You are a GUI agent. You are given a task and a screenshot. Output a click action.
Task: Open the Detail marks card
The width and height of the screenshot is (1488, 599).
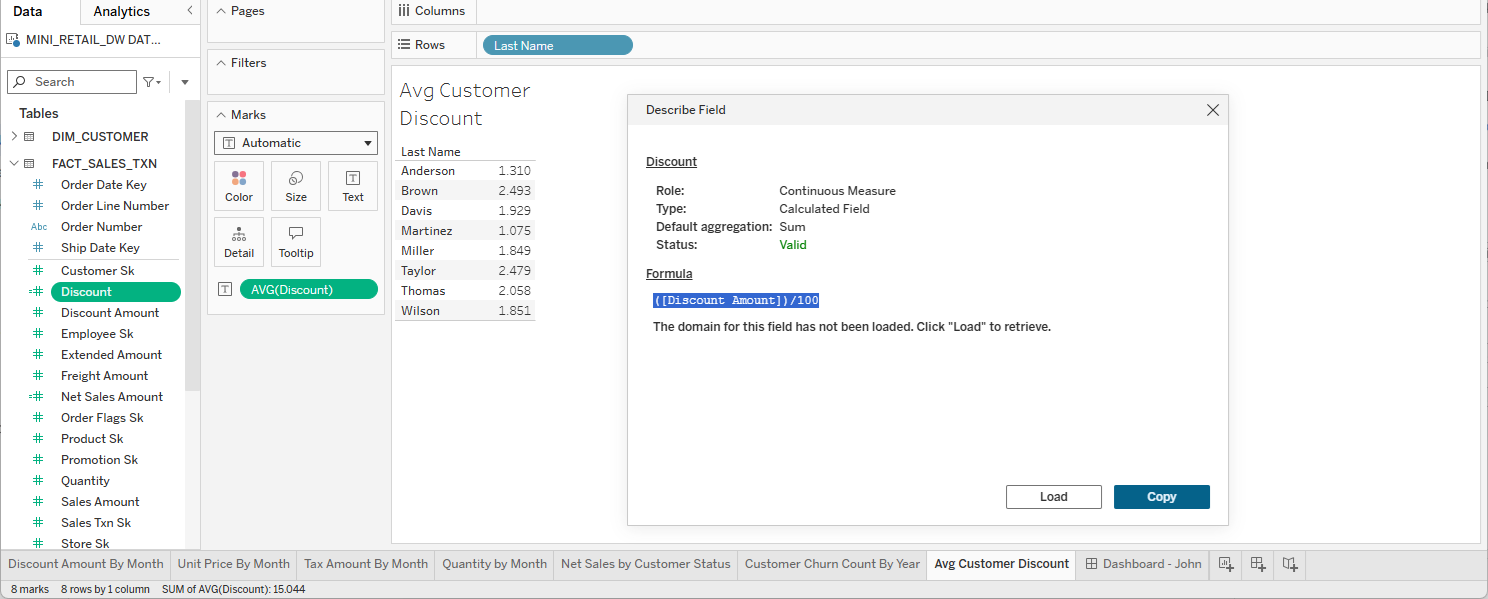point(239,242)
